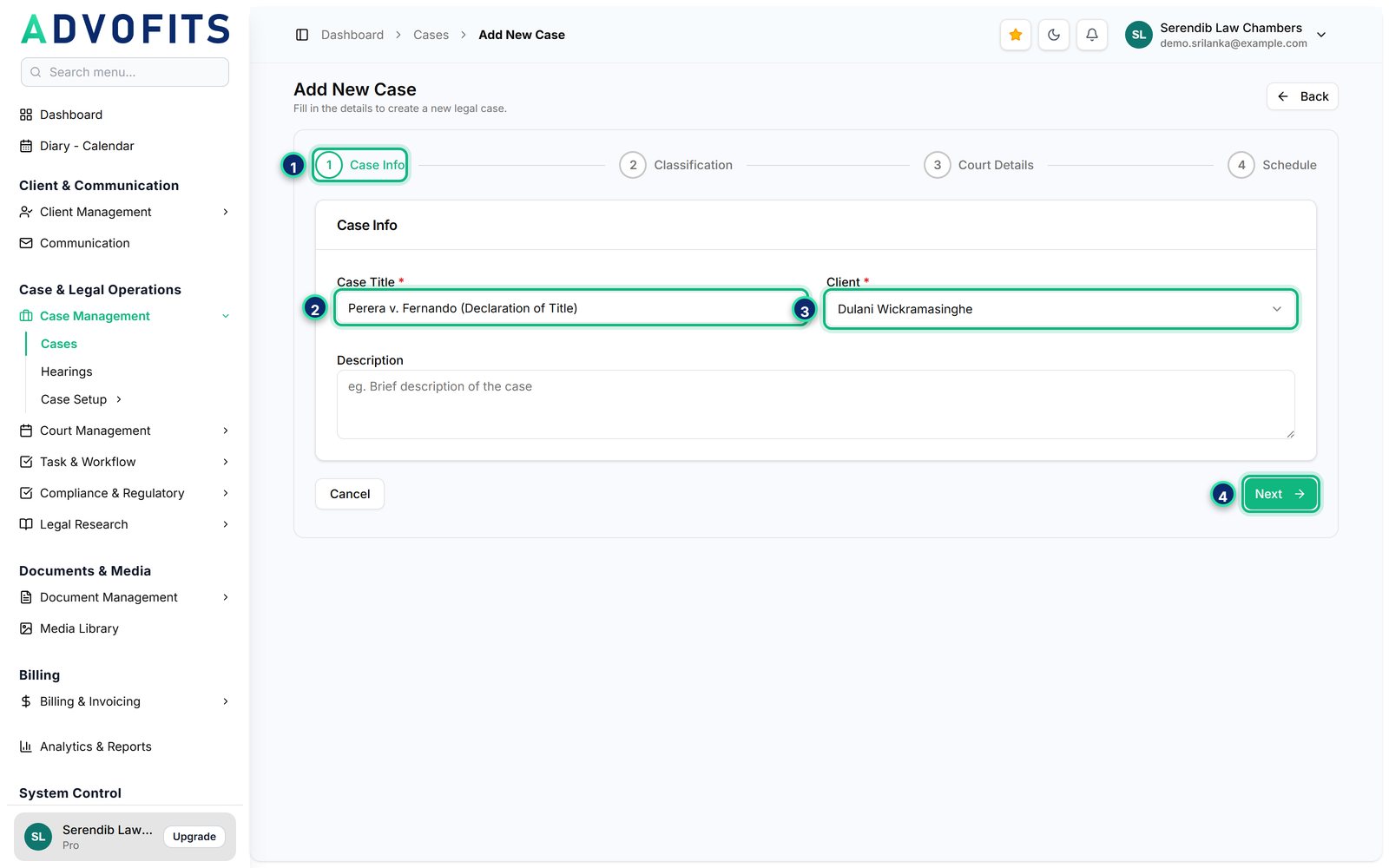
Task: Open Hearings in the sidebar
Action: 67,372
